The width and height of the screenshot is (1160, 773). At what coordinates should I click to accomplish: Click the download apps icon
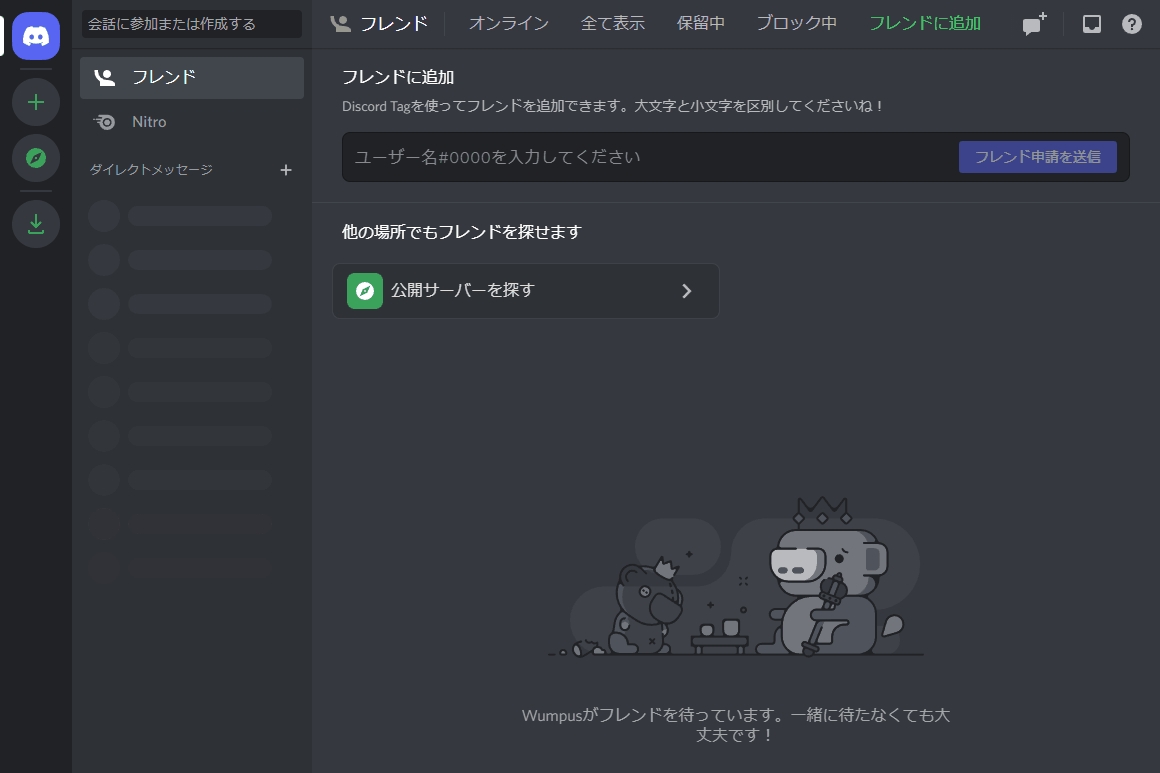tap(36, 224)
